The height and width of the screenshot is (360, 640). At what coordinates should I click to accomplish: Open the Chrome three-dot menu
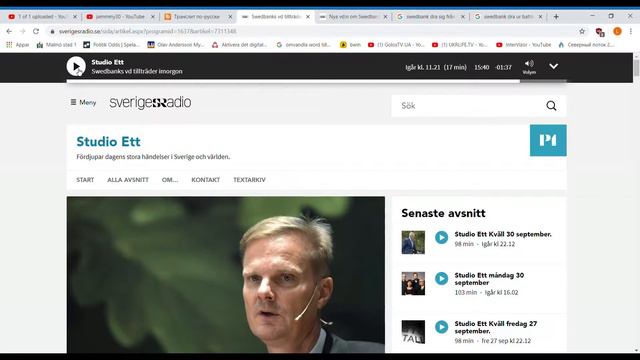tap(631, 31)
